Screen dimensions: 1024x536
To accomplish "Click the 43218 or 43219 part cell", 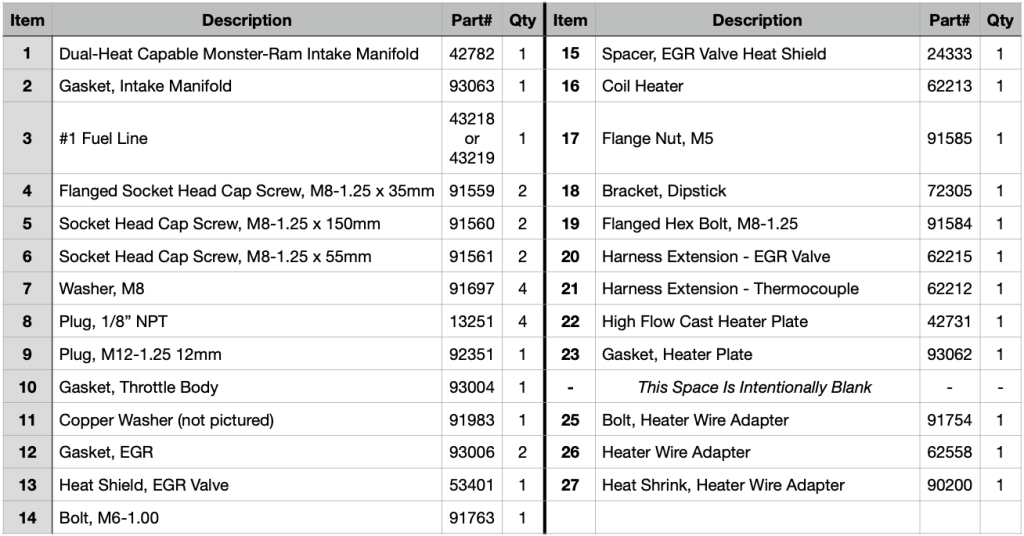I will click(472, 139).
